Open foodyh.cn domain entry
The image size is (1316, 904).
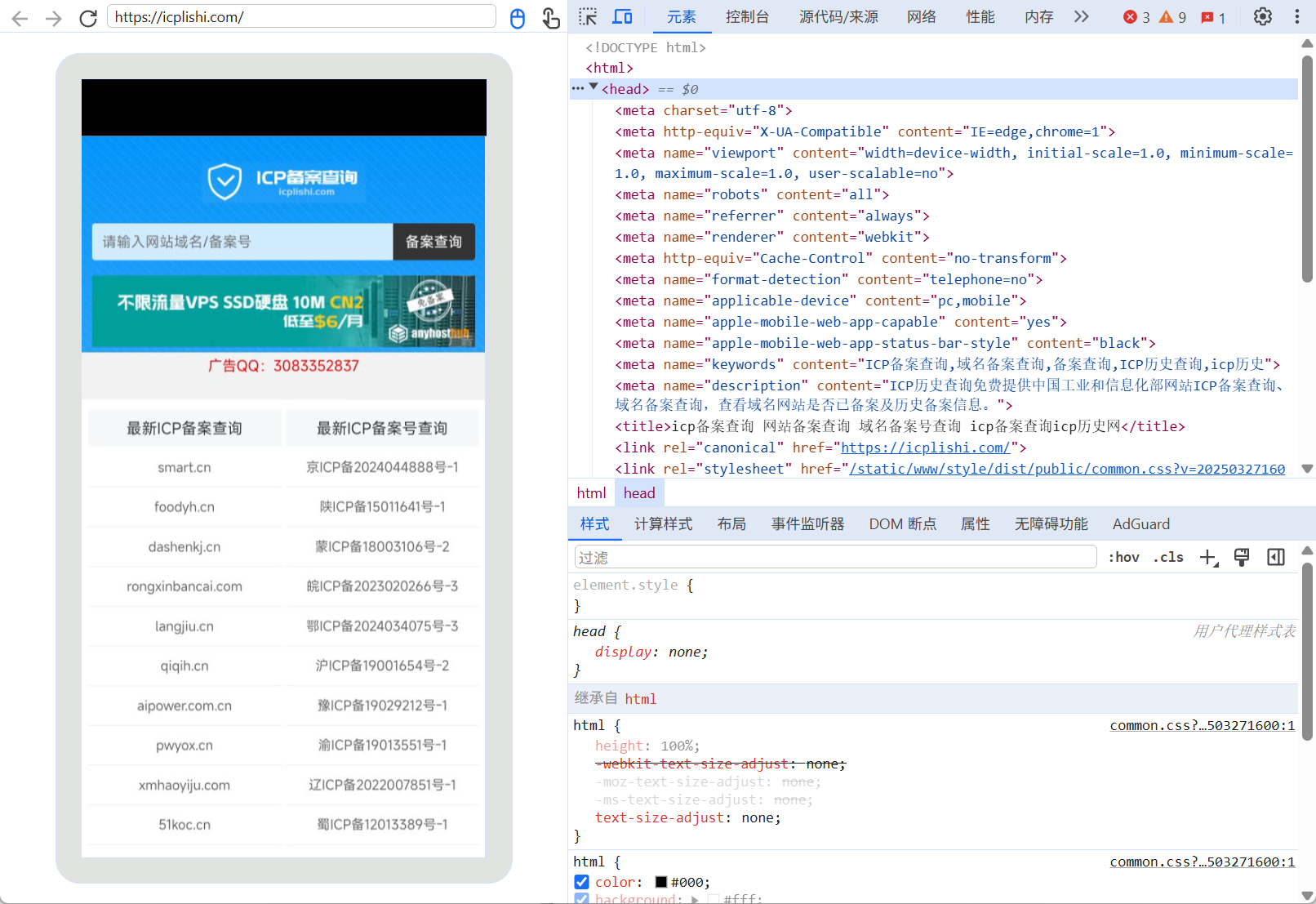(x=185, y=507)
